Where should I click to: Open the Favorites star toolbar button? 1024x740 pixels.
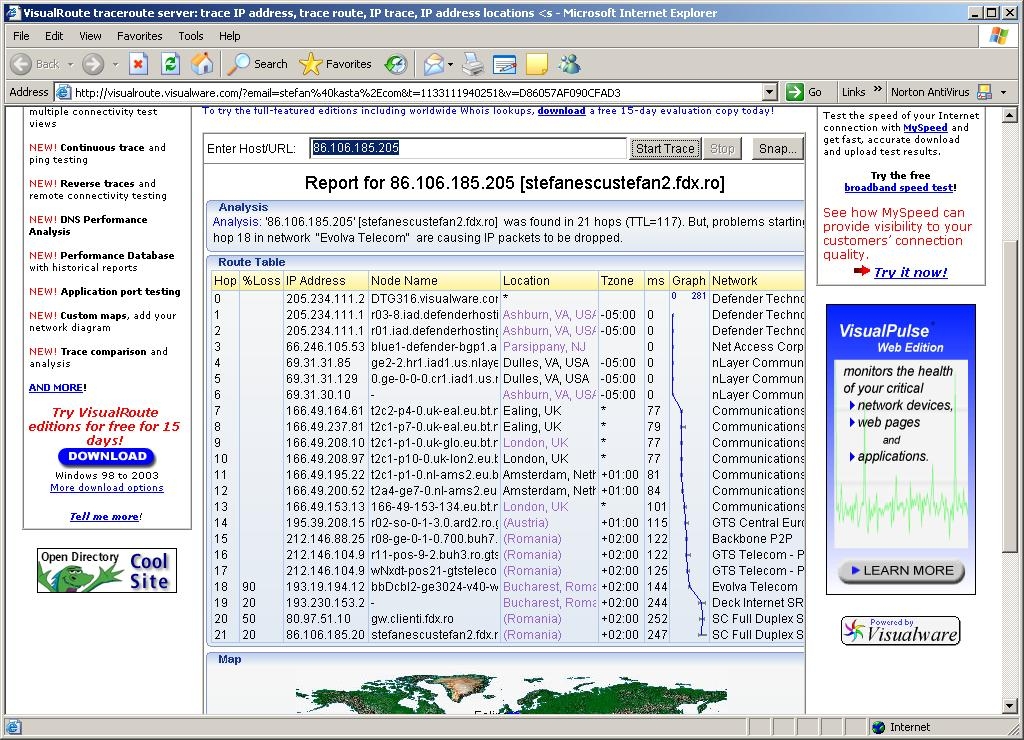[x=335, y=64]
